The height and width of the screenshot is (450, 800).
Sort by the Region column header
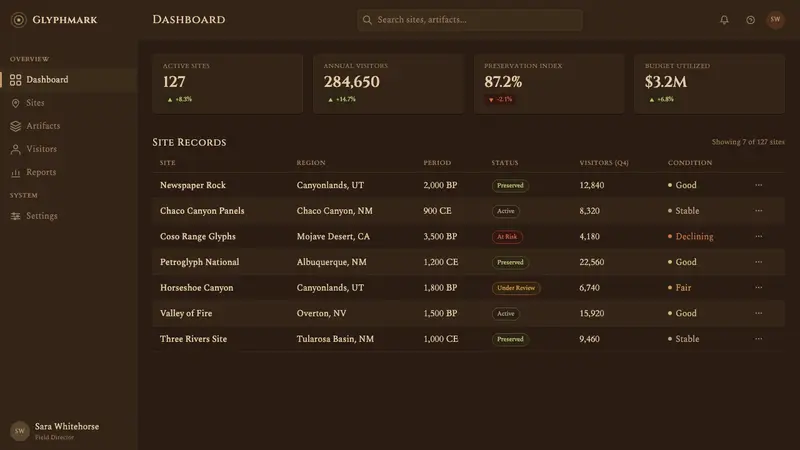(x=311, y=163)
